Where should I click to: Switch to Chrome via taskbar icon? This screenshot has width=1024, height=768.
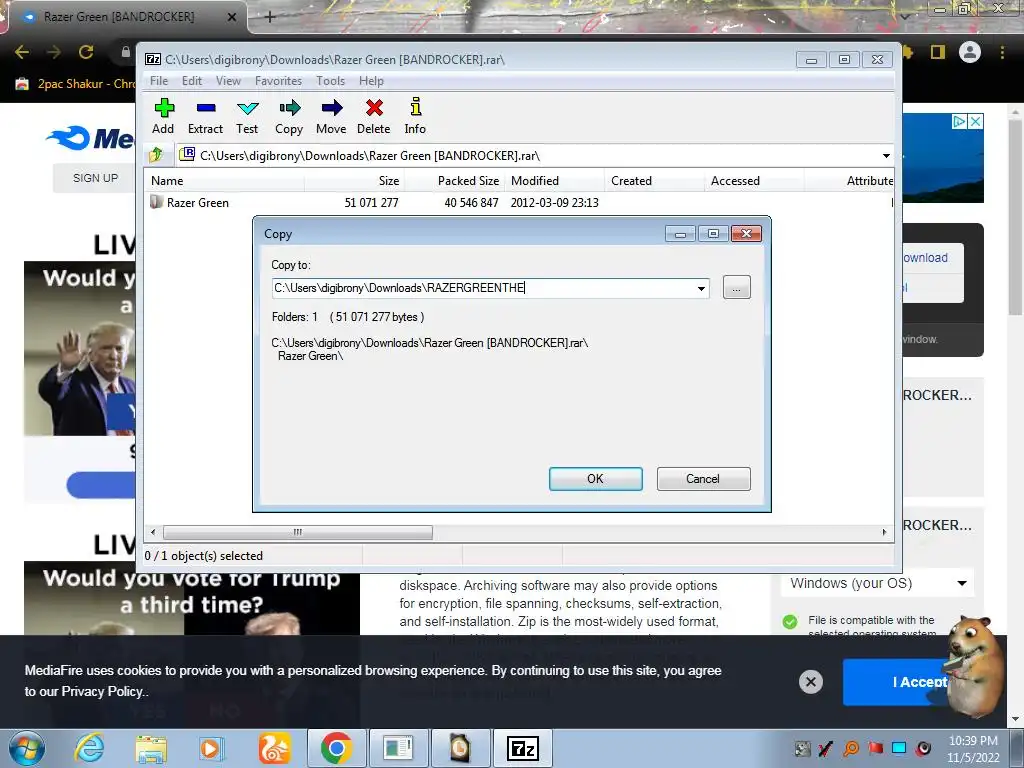(336, 749)
